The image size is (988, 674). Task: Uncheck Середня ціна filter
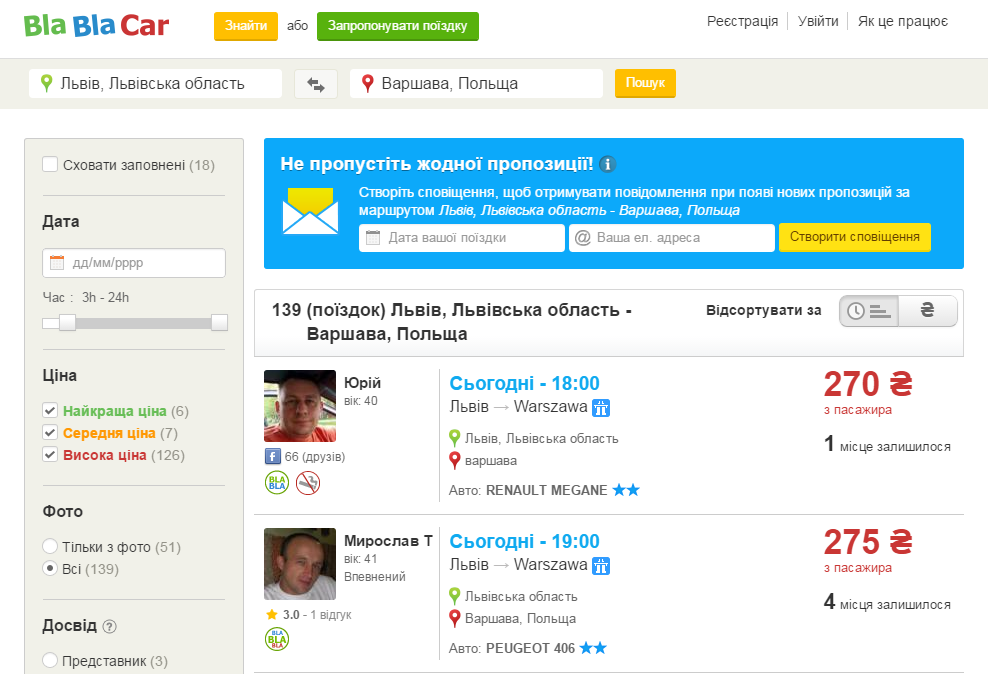pyautogui.click(x=50, y=432)
